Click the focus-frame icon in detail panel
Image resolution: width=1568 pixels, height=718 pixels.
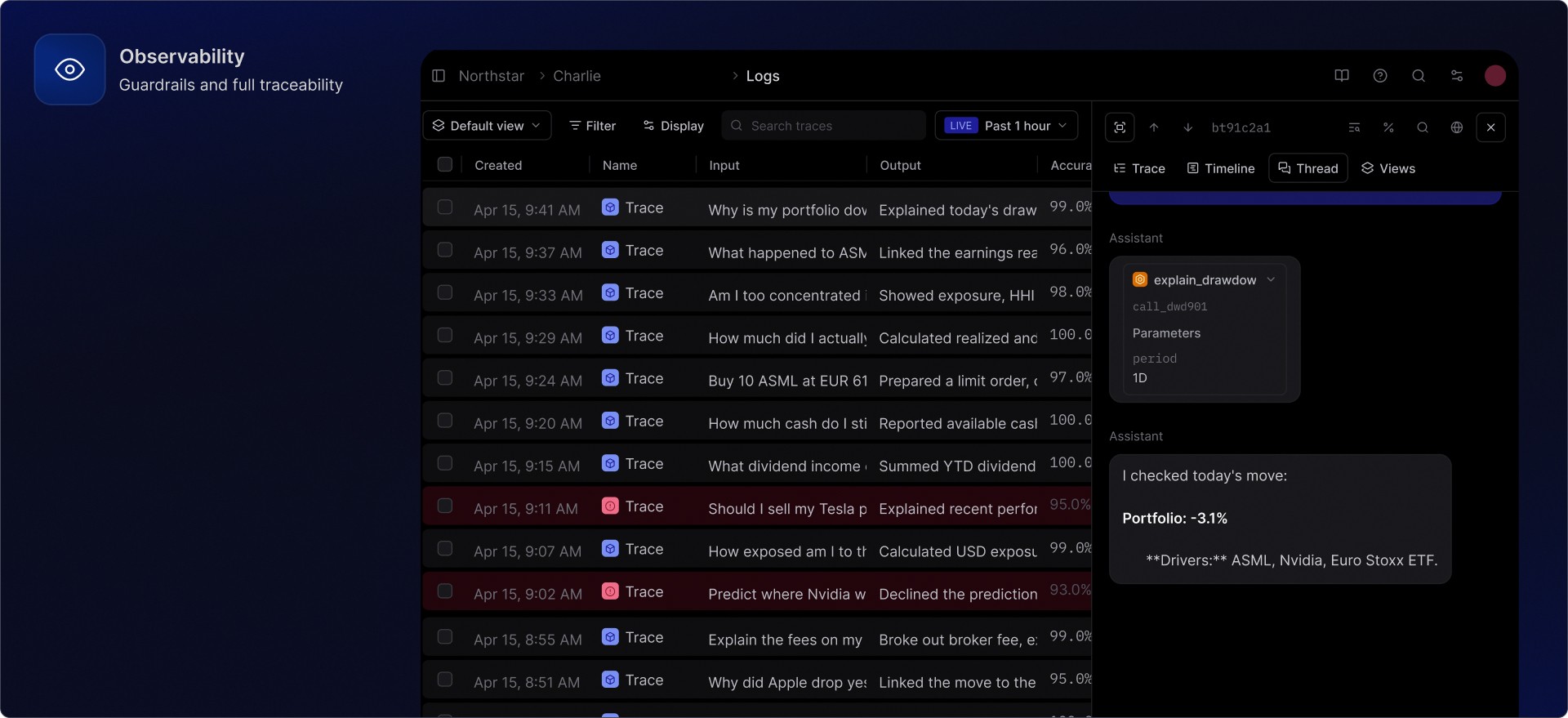coord(1120,127)
